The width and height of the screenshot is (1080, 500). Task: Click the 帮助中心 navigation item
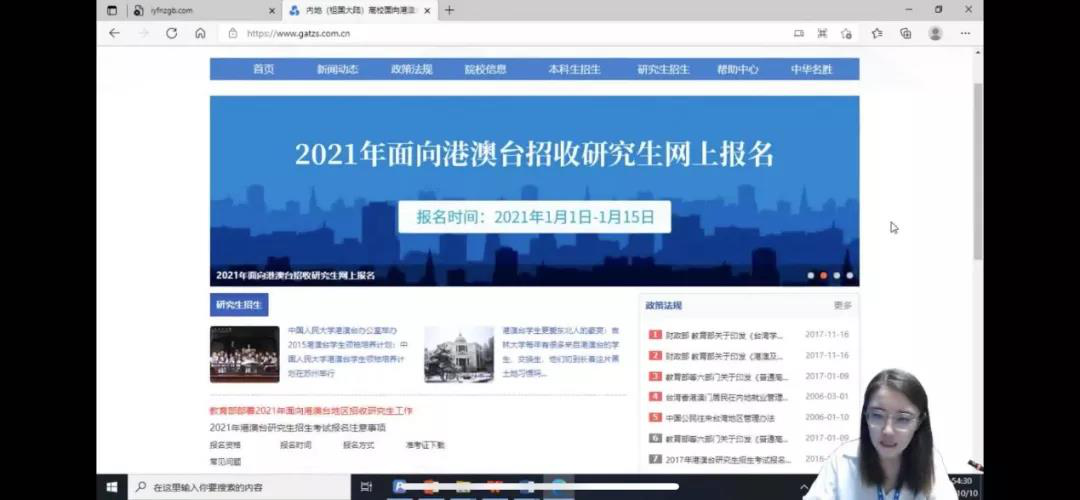click(737, 69)
